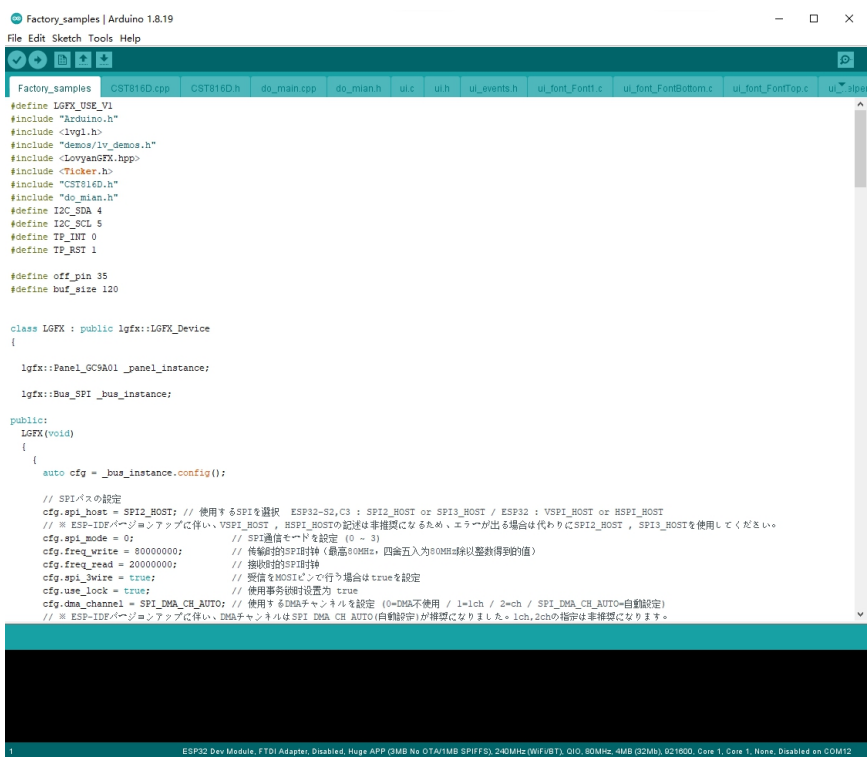868x764 pixels.
Task: Open the Edit menu
Action: (37, 38)
